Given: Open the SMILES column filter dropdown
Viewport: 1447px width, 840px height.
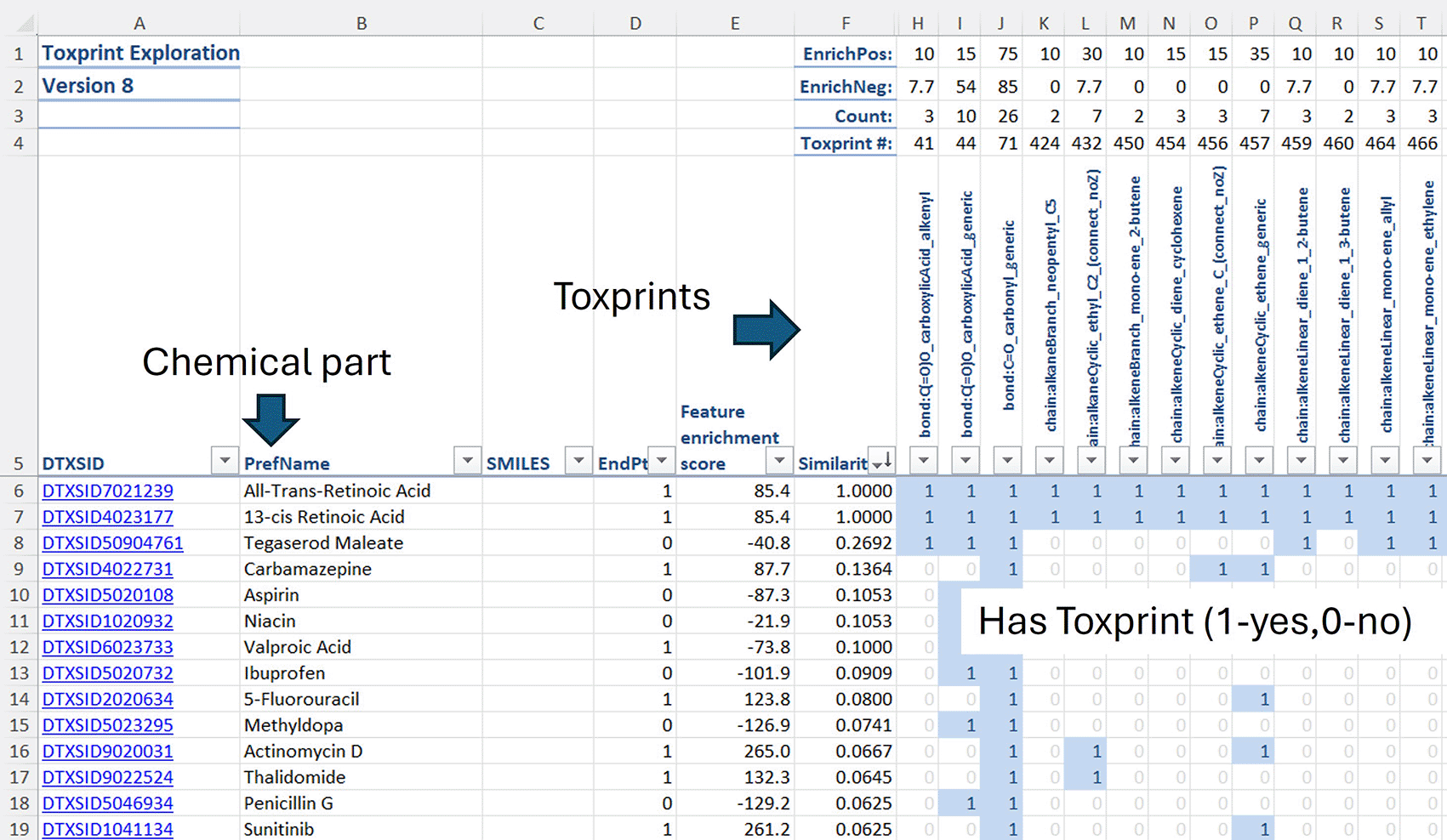Looking at the screenshot, I should pyautogui.click(x=578, y=460).
